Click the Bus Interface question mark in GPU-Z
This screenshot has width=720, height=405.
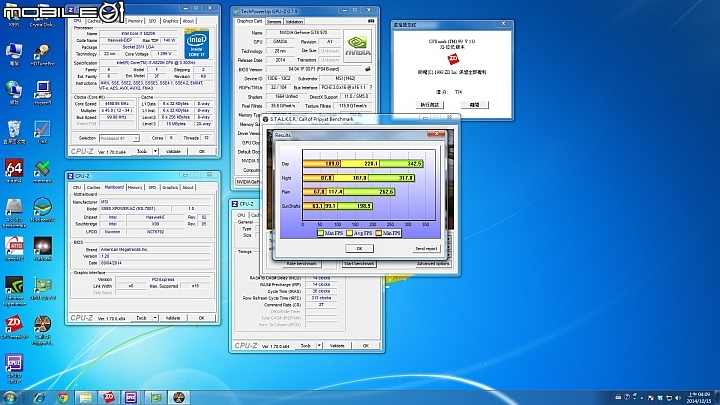pos(371,87)
